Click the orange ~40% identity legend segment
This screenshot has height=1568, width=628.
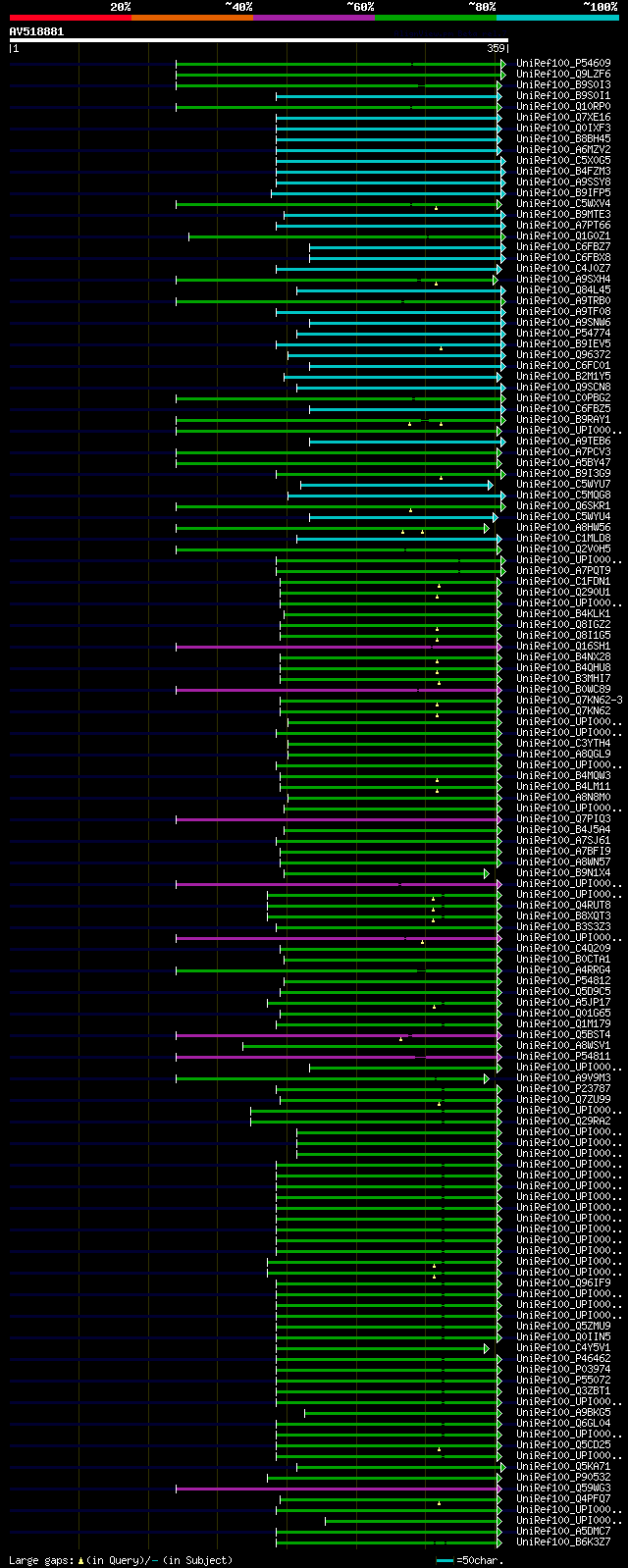point(192,18)
